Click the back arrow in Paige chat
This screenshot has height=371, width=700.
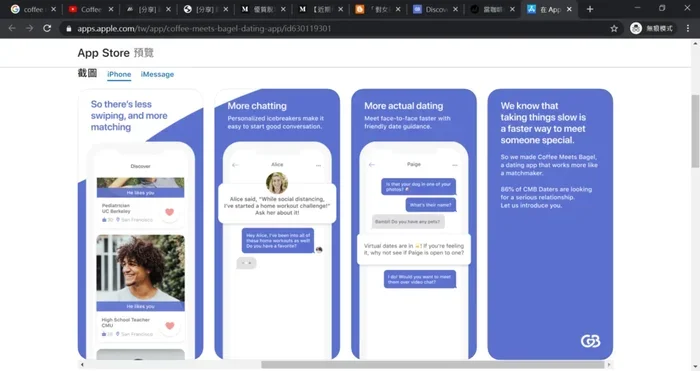coord(371,165)
